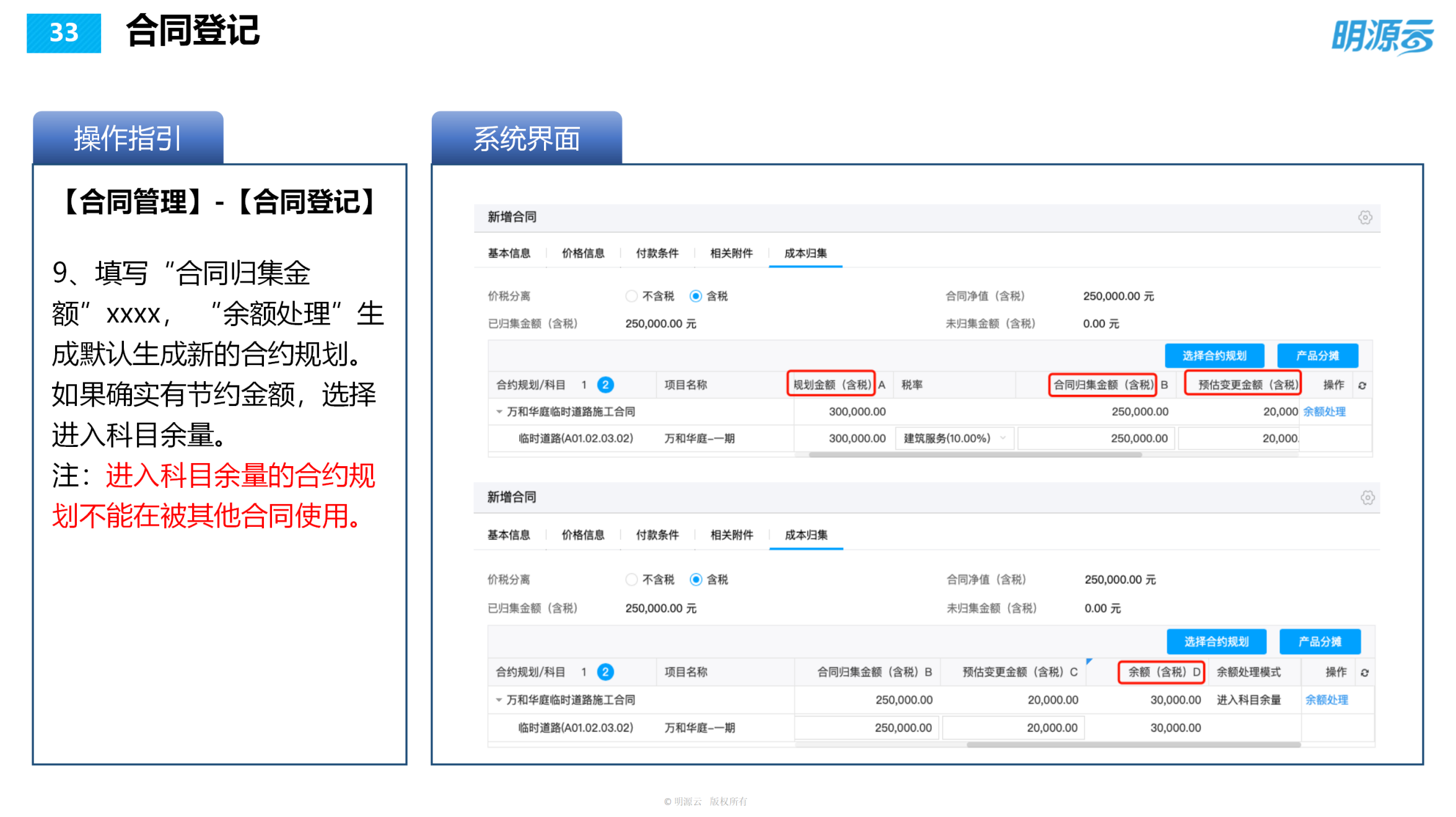Click the refresh icon in the upper table header

point(1361,384)
